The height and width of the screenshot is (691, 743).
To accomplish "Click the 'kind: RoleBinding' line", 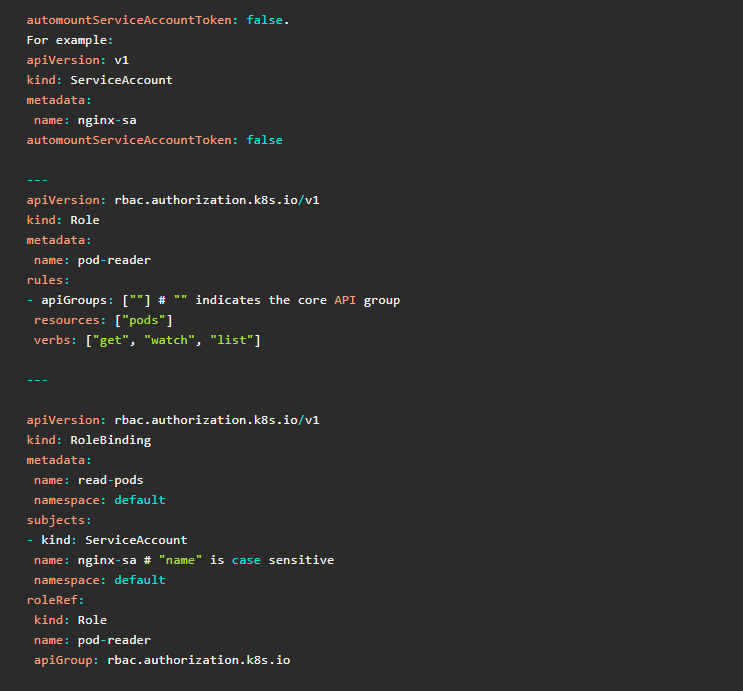I will (x=89, y=440).
